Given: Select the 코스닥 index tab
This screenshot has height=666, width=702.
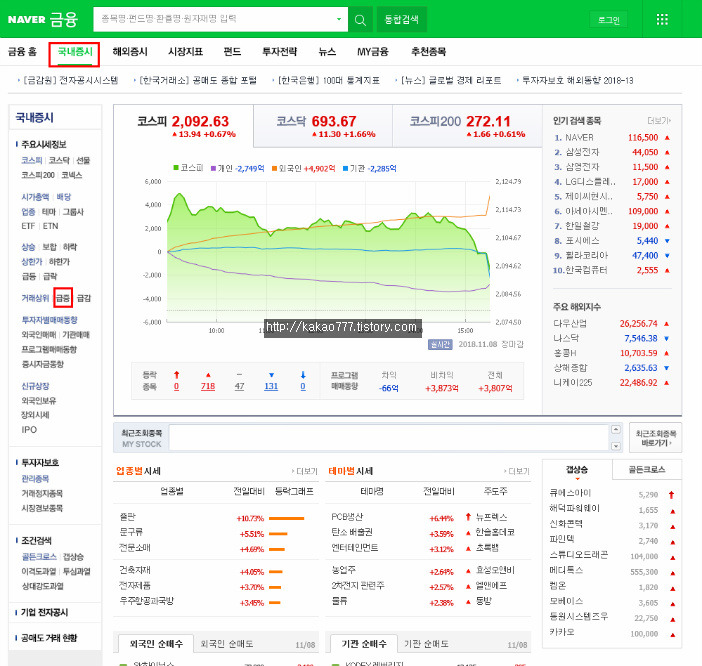Looking at the screenshot, I should [x=323, y=126].
